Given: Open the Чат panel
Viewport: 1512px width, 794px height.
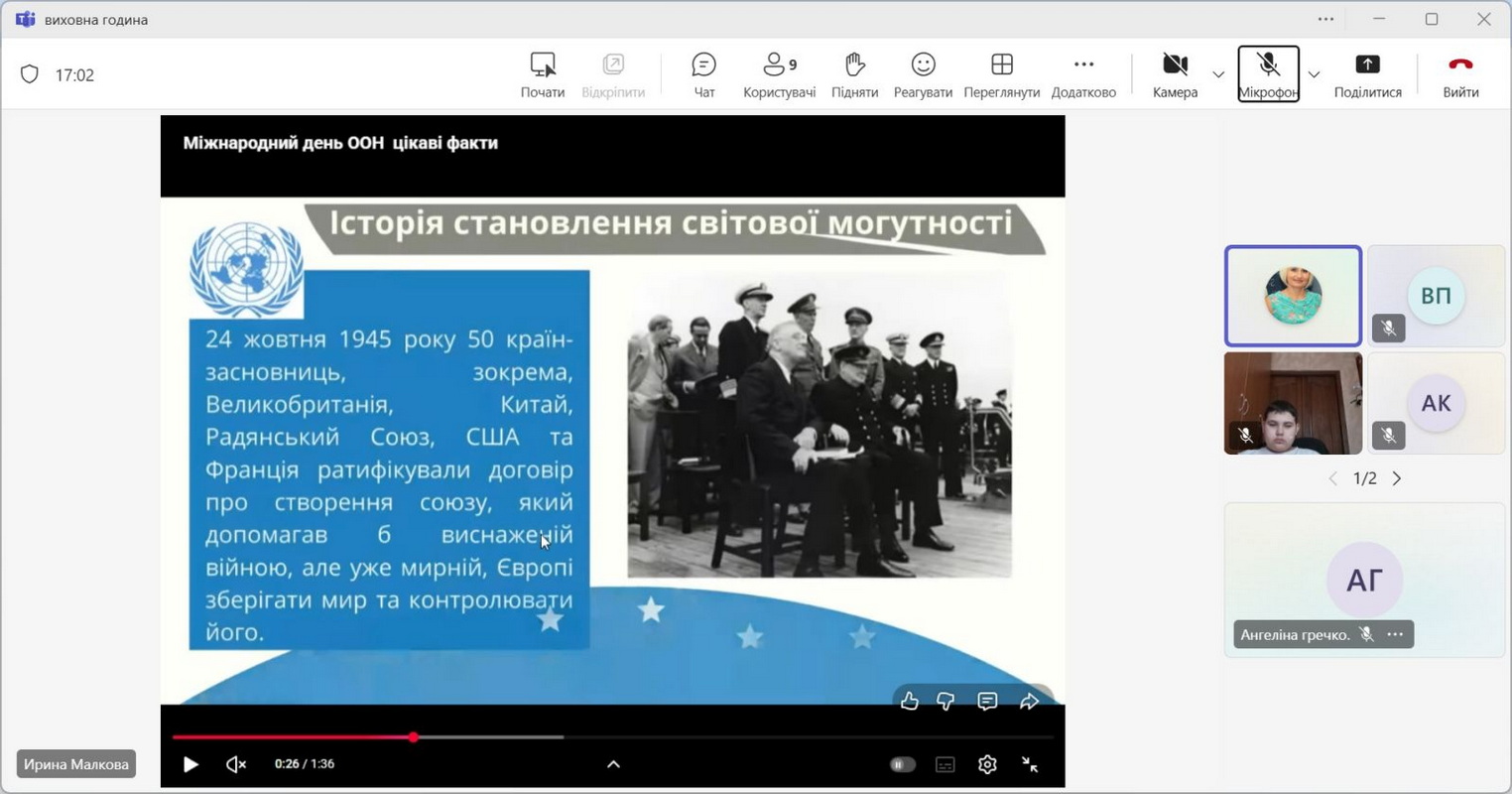Looking at the screenshot, I should 703,75.
